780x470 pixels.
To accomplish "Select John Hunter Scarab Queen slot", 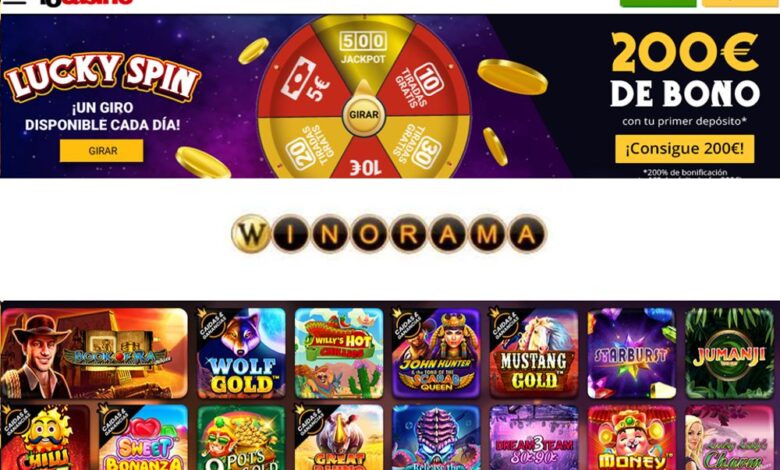I will click(x=436, y=354).
